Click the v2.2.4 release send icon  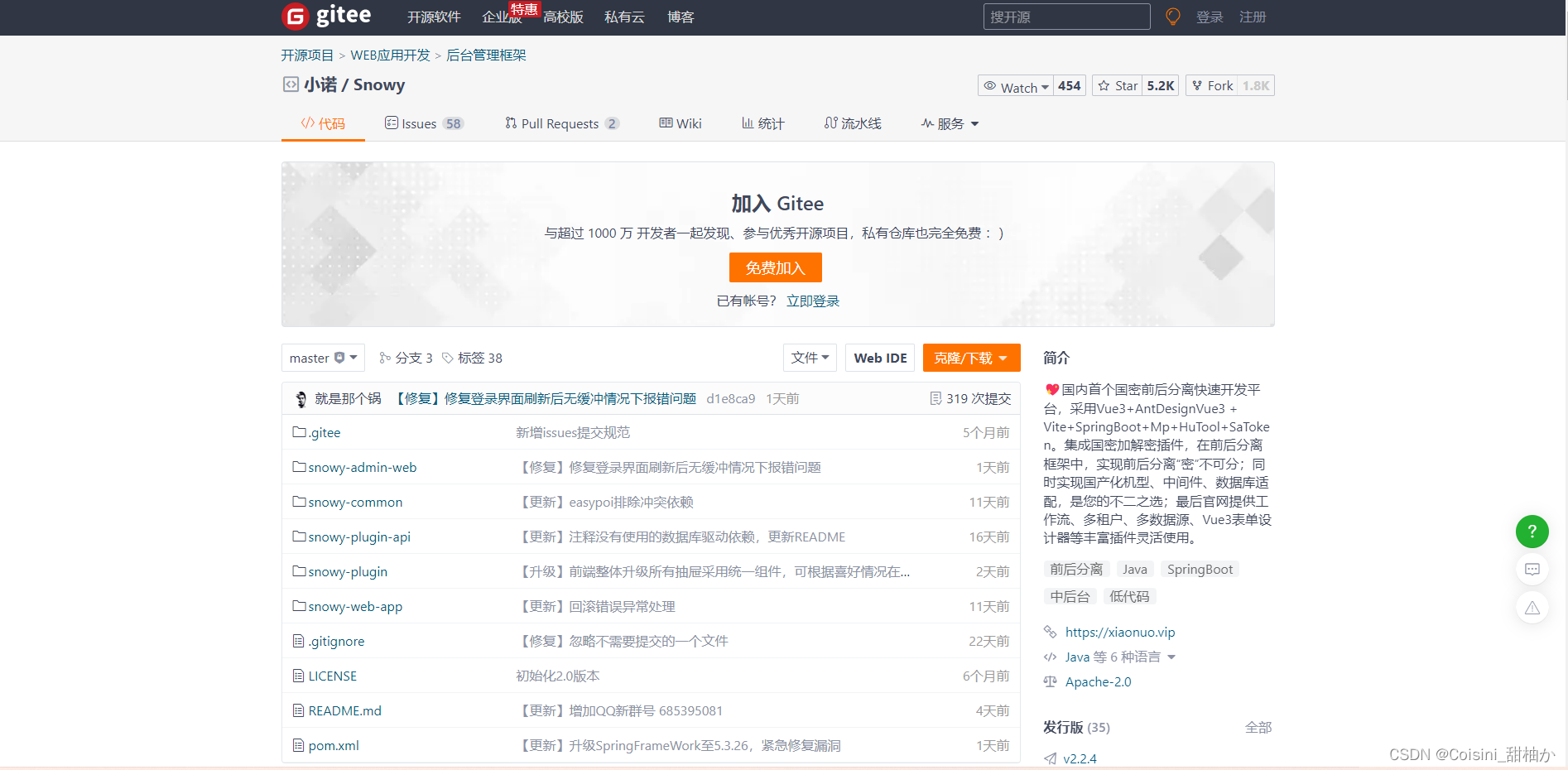(1051, 758)
